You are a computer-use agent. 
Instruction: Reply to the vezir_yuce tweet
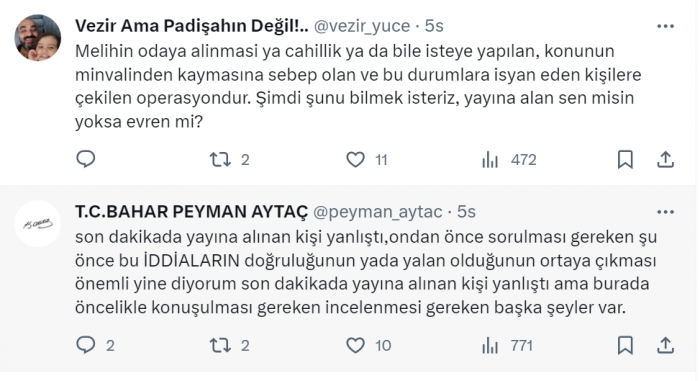(86, 159)
